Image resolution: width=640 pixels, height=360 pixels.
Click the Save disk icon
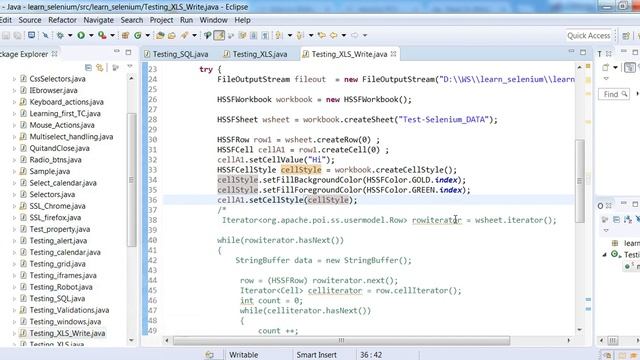[6, 36]
